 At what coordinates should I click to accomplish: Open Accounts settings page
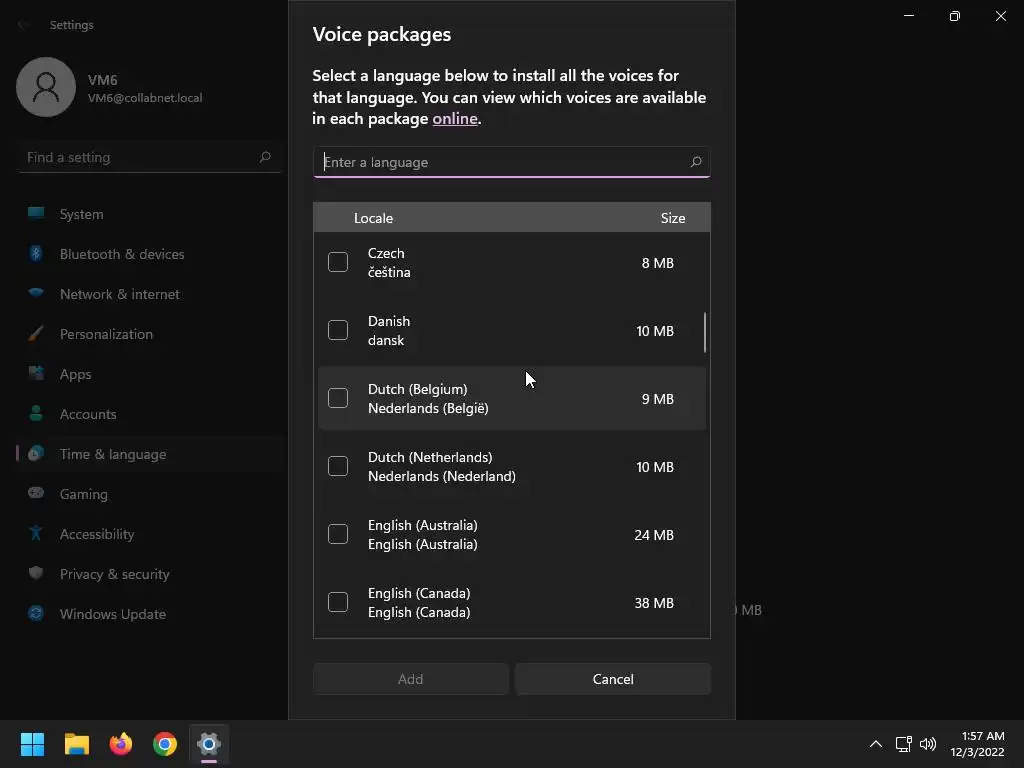pyautogui.click(x=149, y=414)
